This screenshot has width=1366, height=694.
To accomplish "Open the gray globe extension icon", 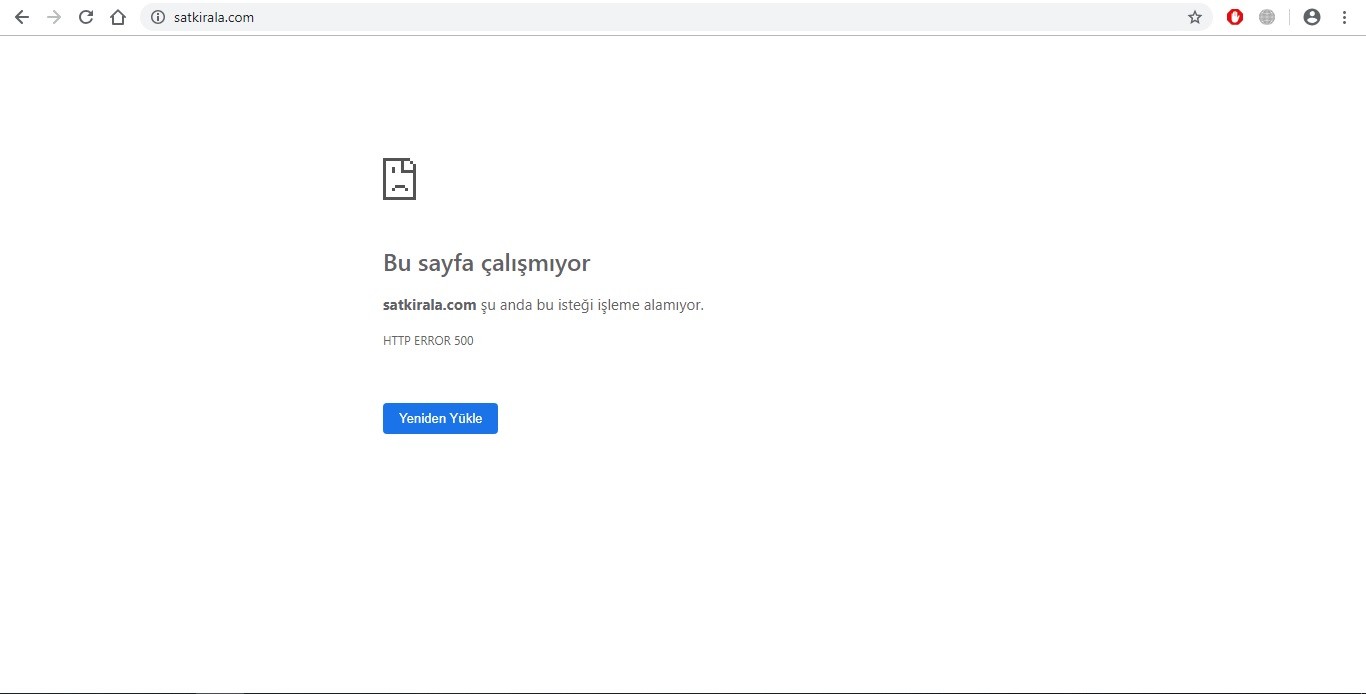I will click(x=1267, y=17).
